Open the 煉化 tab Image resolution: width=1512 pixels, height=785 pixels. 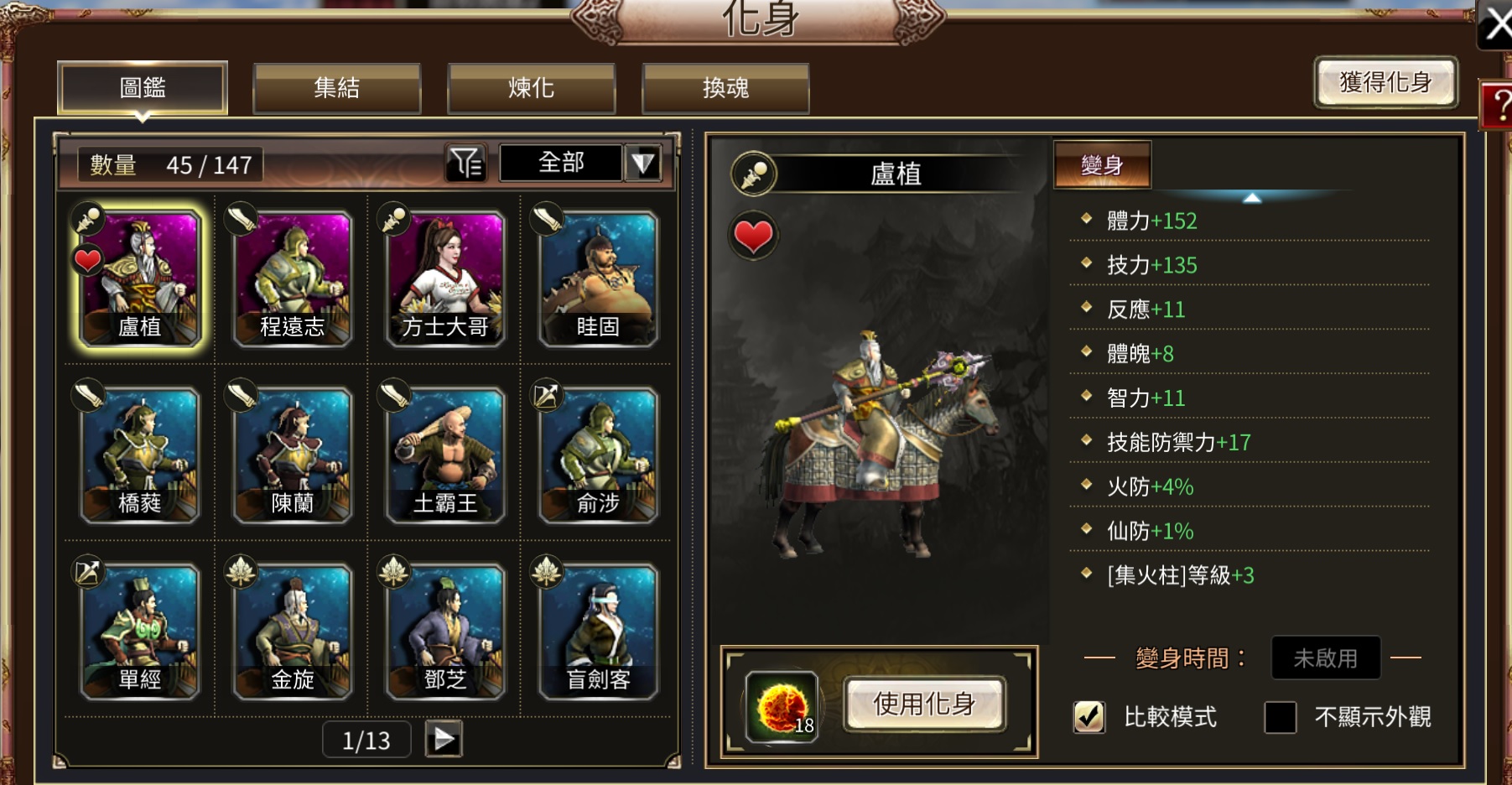click(532, 88)
